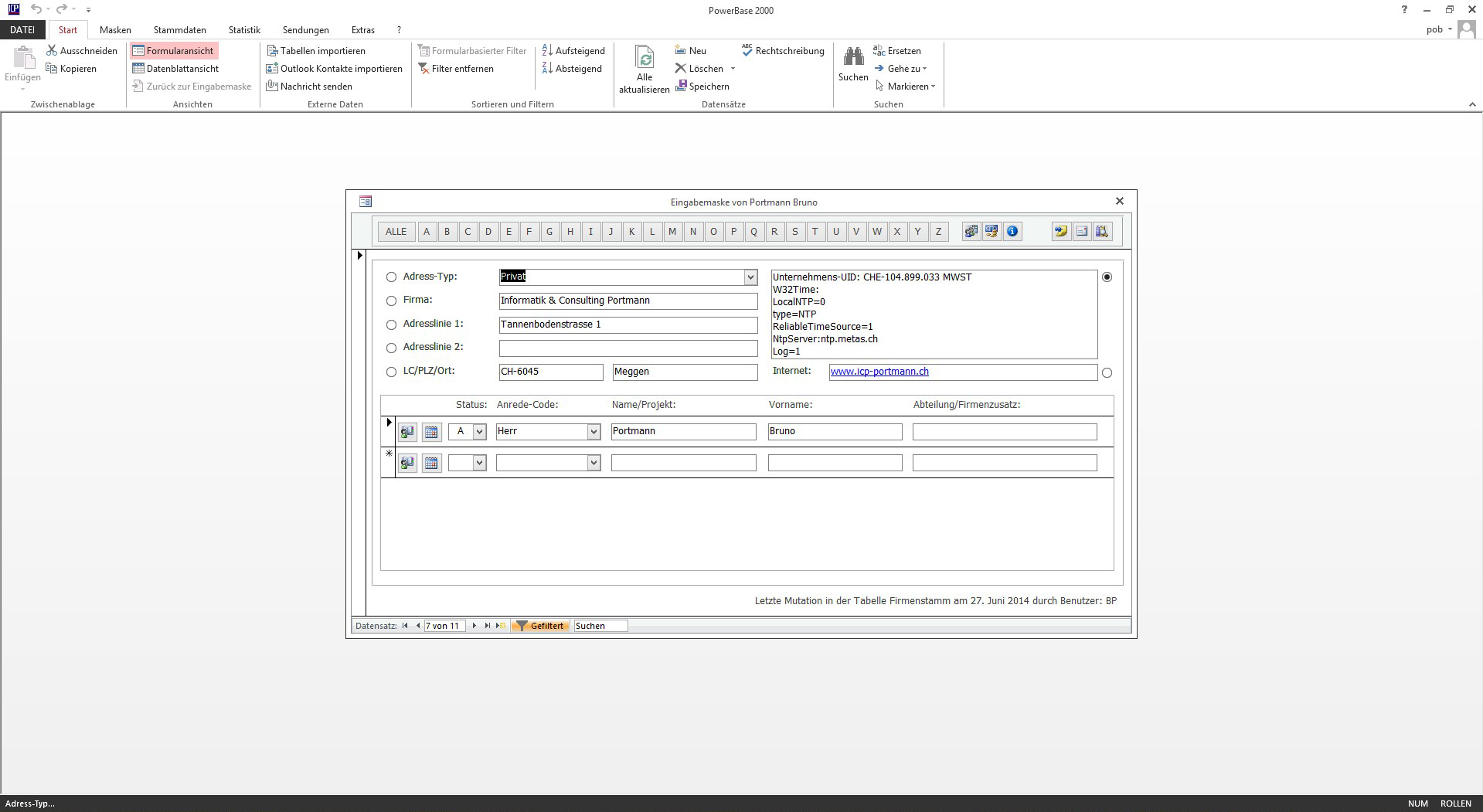This screenshot has width=1483, height=812.
Task: Filter records by letter M
Action: (672, 232)
